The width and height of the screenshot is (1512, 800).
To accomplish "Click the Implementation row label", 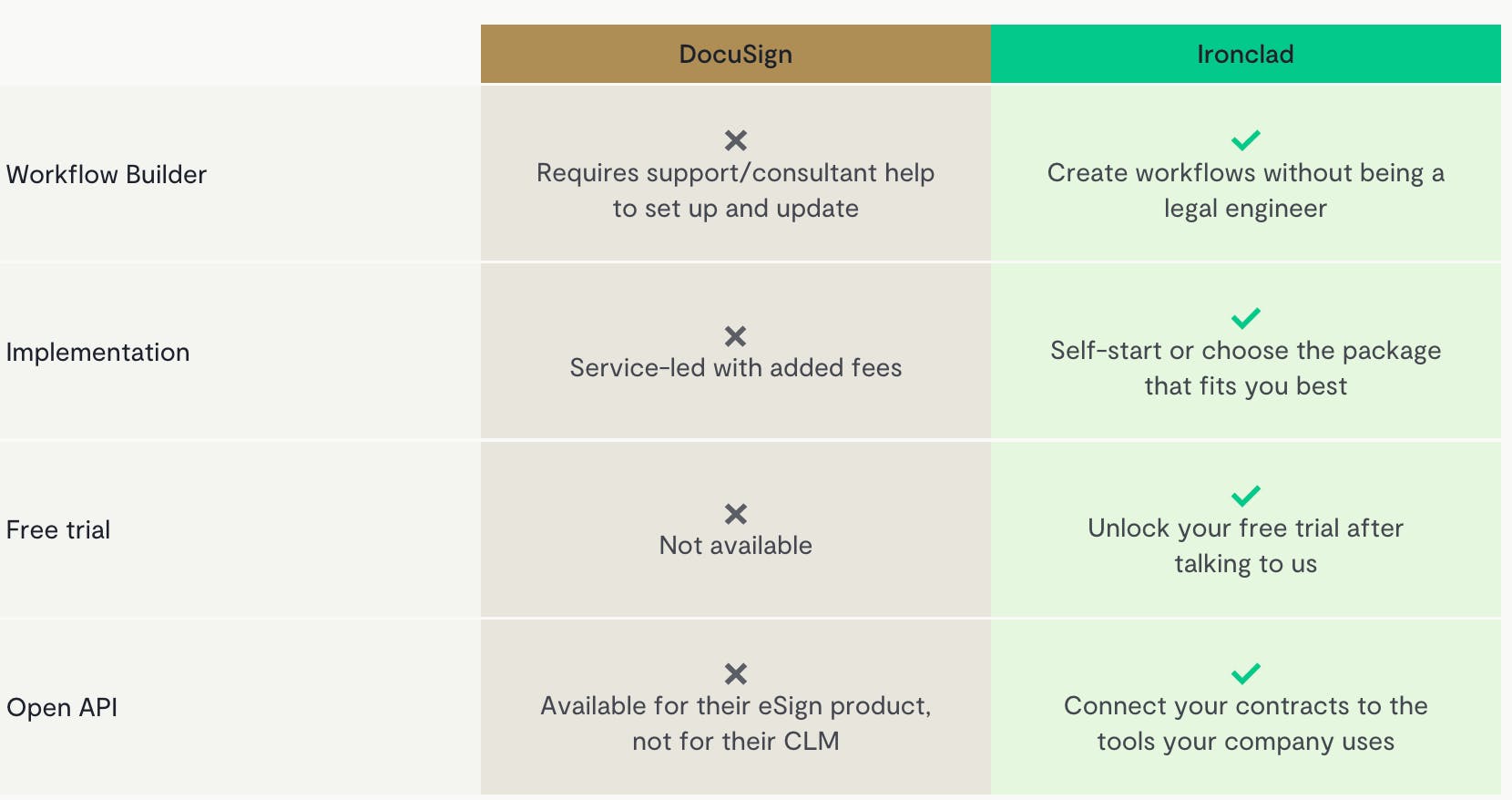I will (98, 352).
